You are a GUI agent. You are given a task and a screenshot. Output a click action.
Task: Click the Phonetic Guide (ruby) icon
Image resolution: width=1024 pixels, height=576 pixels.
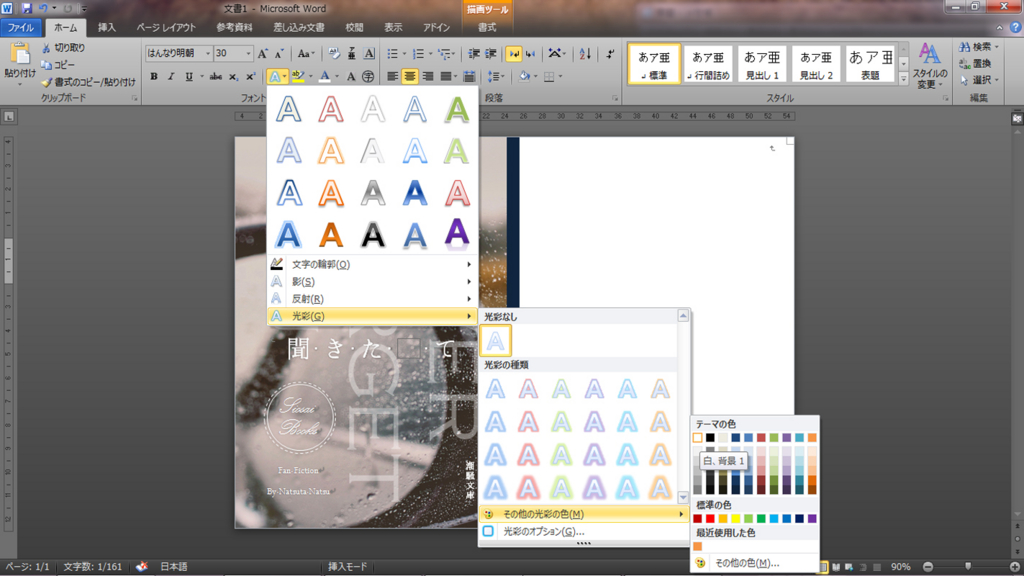pos(351,54)
